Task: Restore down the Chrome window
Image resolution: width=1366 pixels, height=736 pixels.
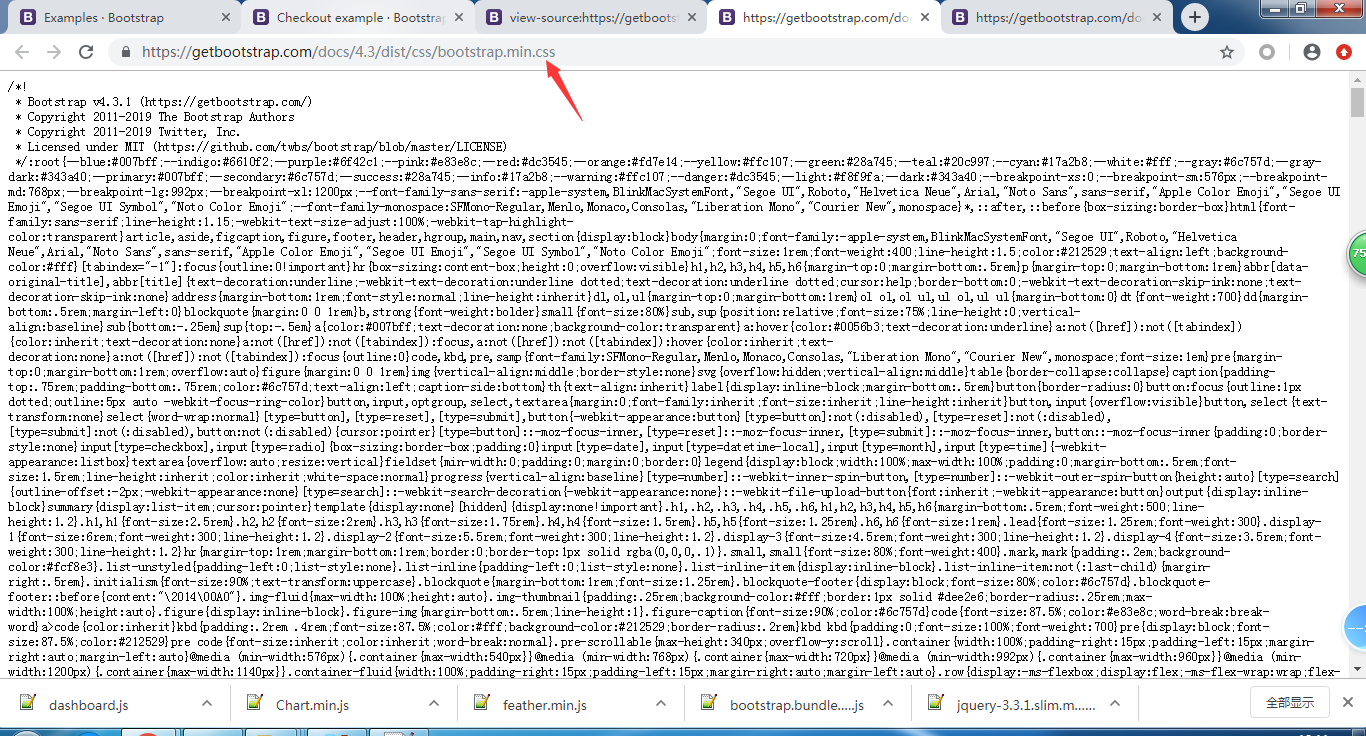Action: point(1301,8)
